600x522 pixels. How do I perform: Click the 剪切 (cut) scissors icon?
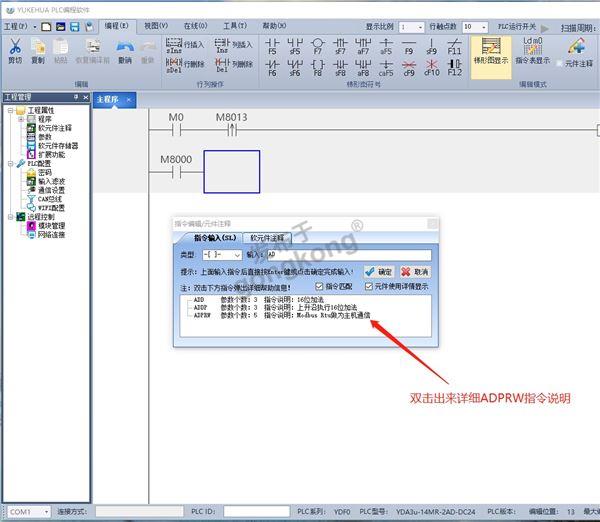14,50
